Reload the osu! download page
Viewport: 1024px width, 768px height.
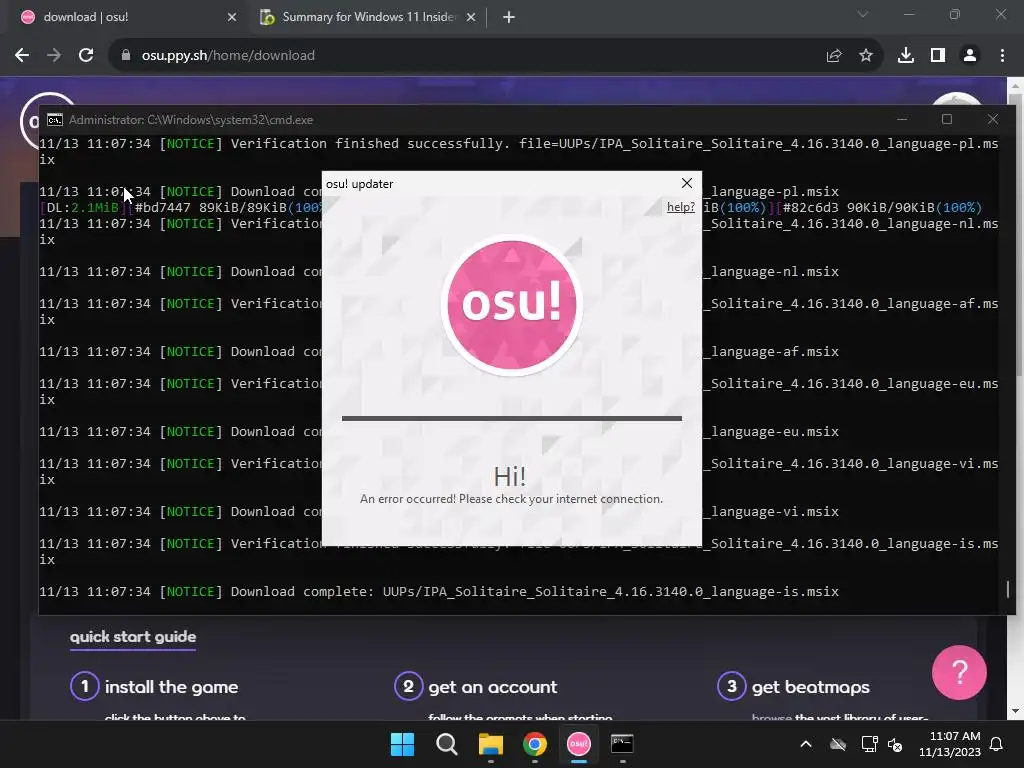click(86, 56)
